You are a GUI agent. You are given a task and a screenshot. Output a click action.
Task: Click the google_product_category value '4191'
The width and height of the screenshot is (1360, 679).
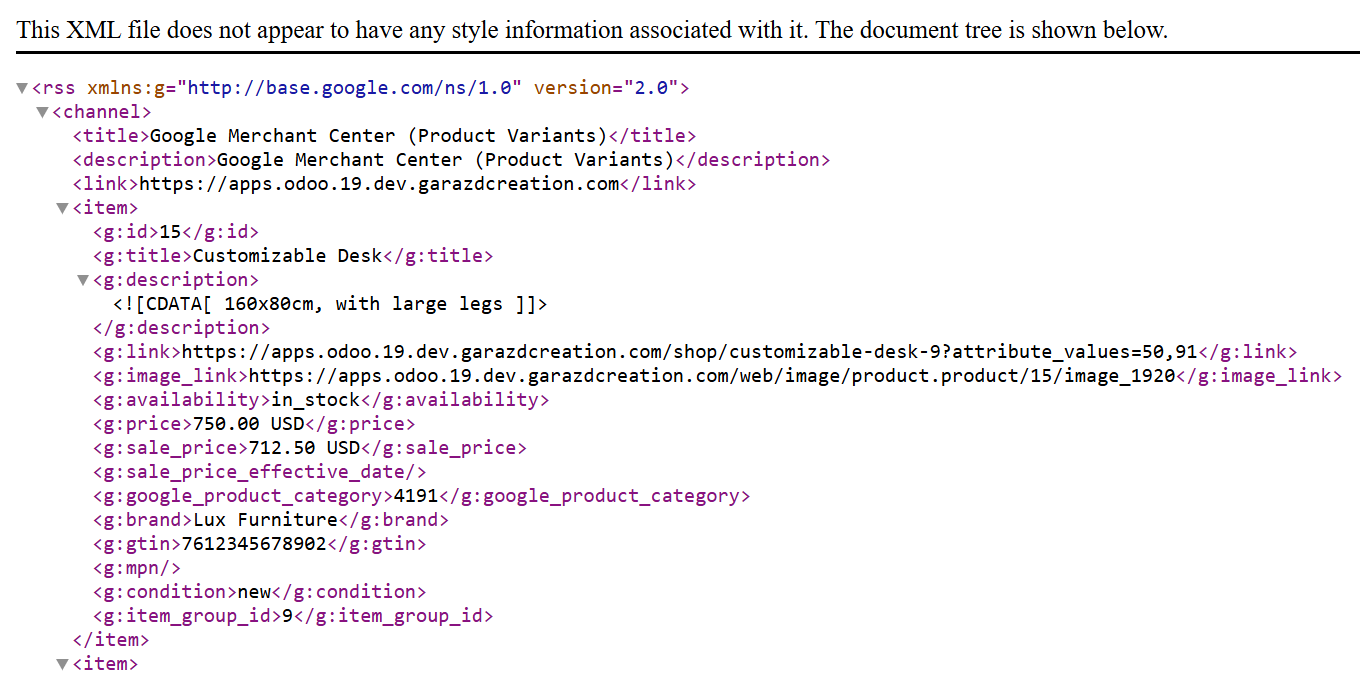416,496
